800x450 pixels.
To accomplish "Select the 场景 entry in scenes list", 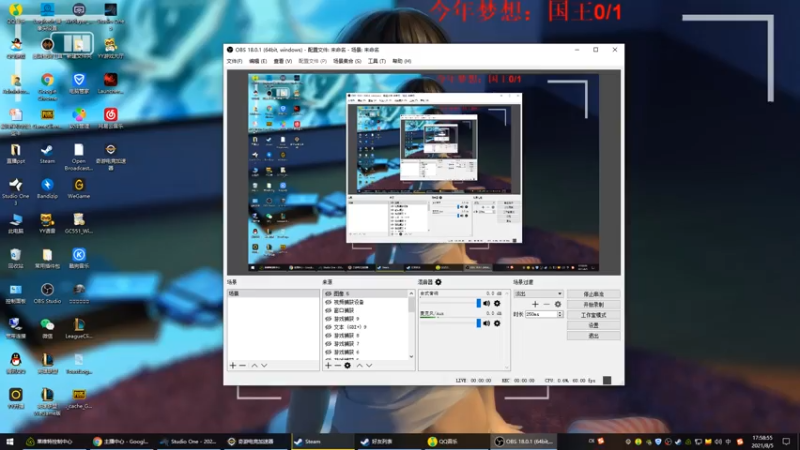I will (273, 294).
